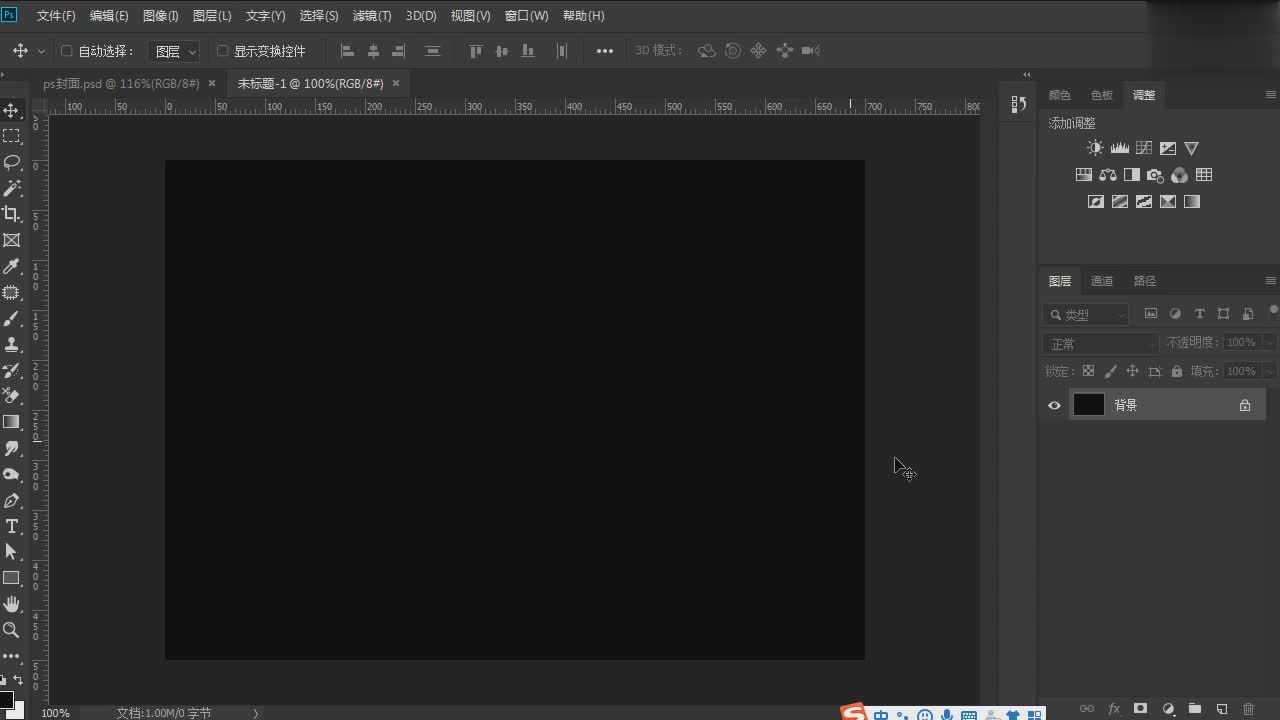Enable the 显示变换控件 checkbox
The width and height of the screenshot is (1280, 720).
pos(223,51)
